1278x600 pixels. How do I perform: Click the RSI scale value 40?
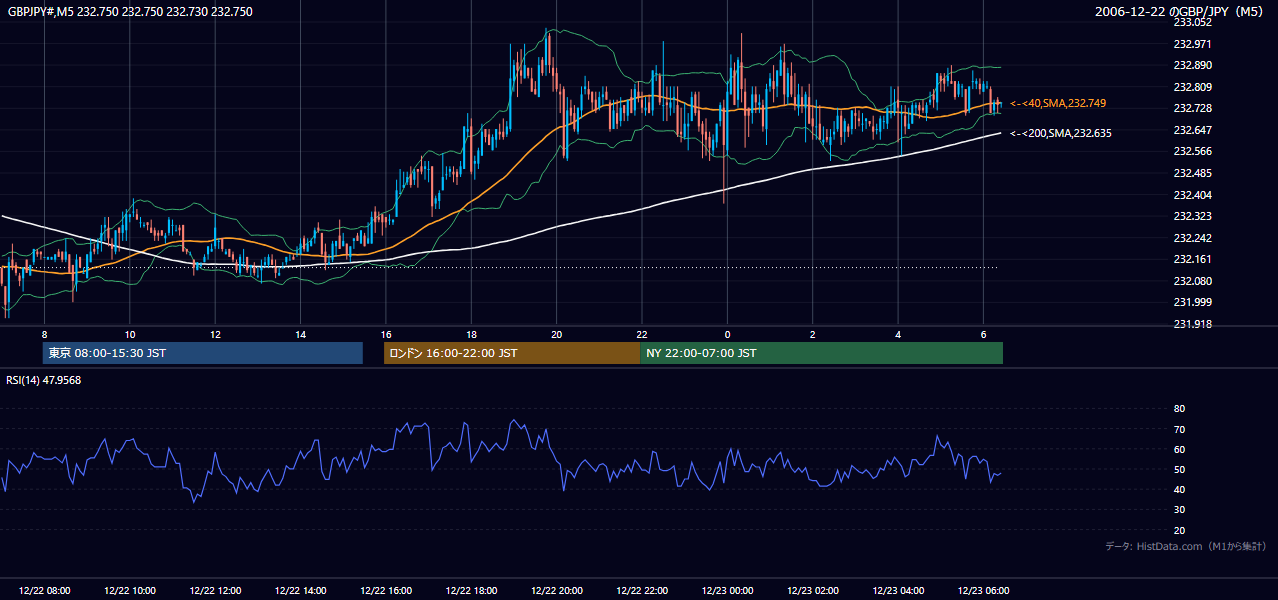click(x=1179, y=489)
